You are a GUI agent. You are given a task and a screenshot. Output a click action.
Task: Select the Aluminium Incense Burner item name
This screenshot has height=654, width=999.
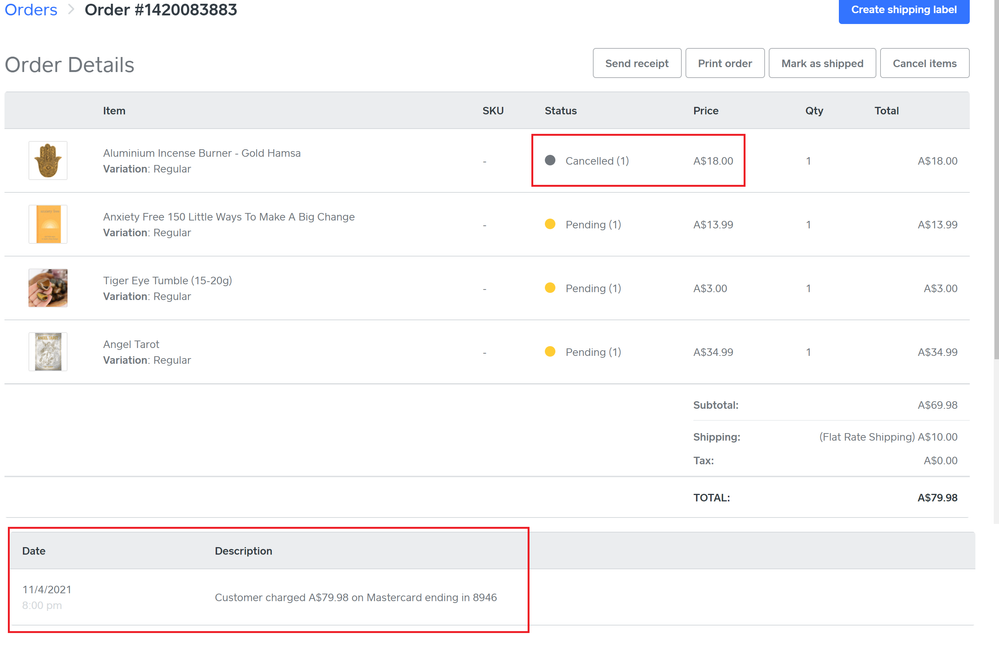pos(201,153)
